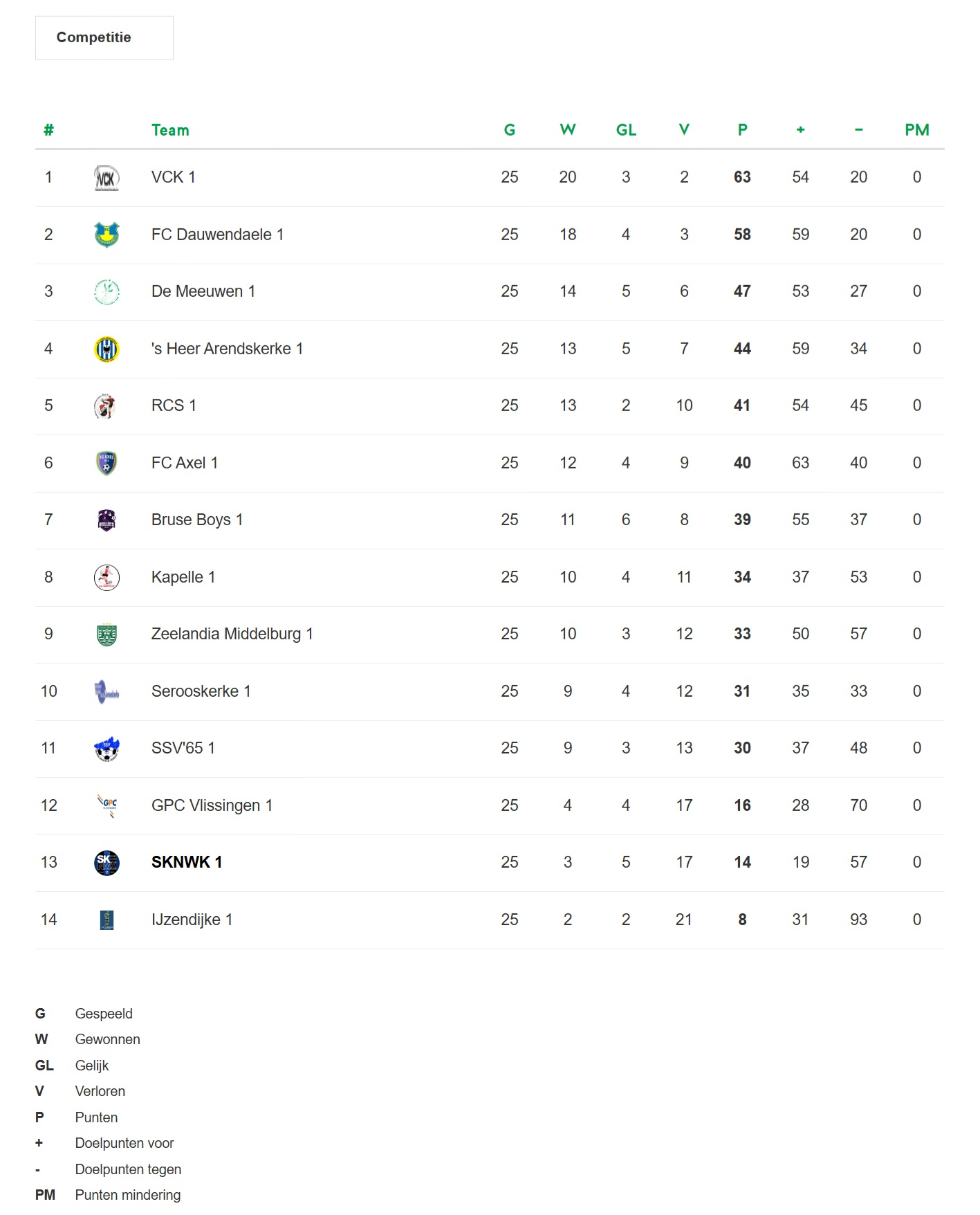Click the FC Axel shield logo
Image resolution: width=980 pixels, height=1215 pixels.
pyautogui.click(x=107, y=464)
